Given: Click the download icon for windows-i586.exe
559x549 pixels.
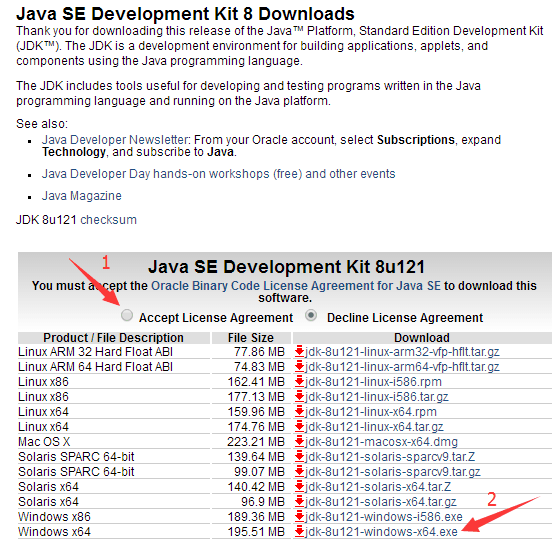Looking at the screenshot, I should point(299,516).
